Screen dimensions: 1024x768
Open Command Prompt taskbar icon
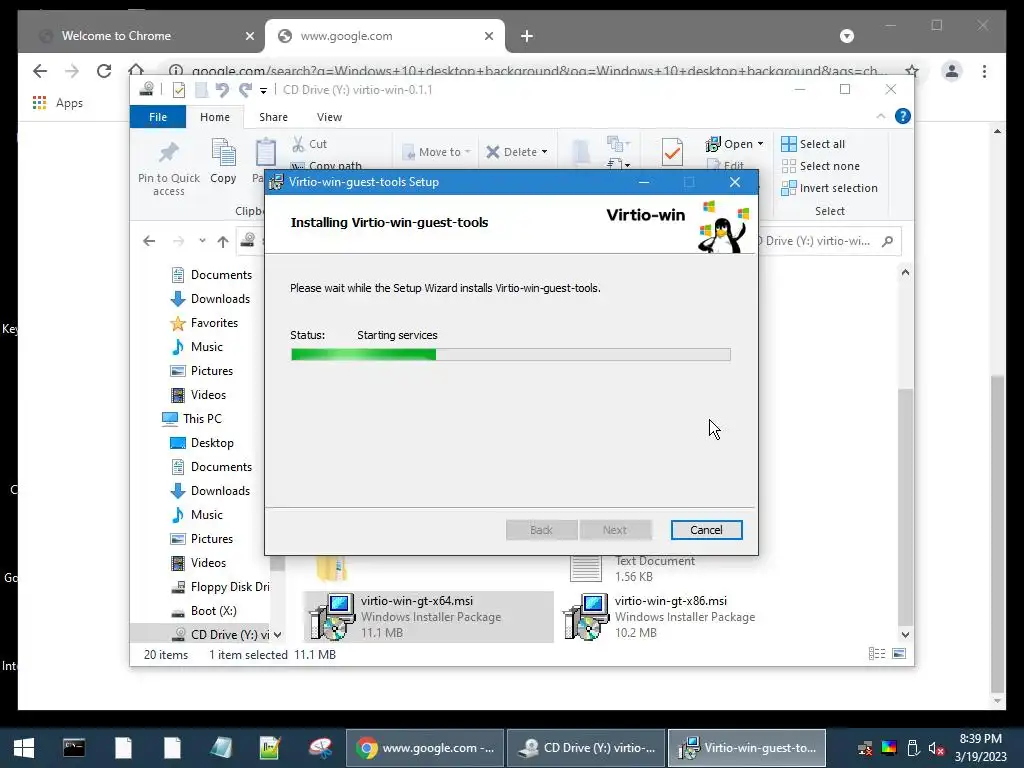pos(74,747)
